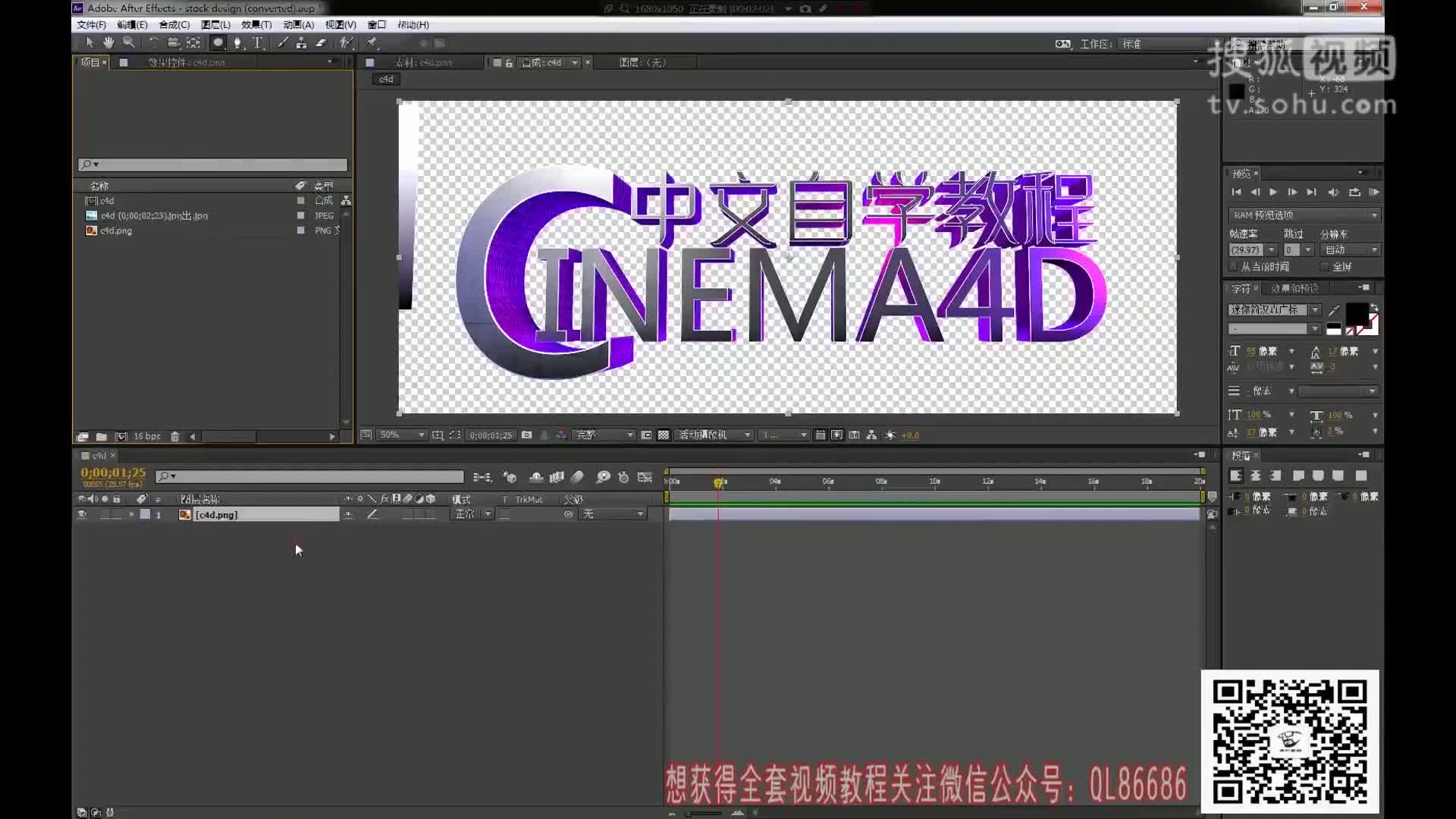Select the Unified Camera tool
Viewport: 1456px width, 819px height.
(x=173, y=43)
